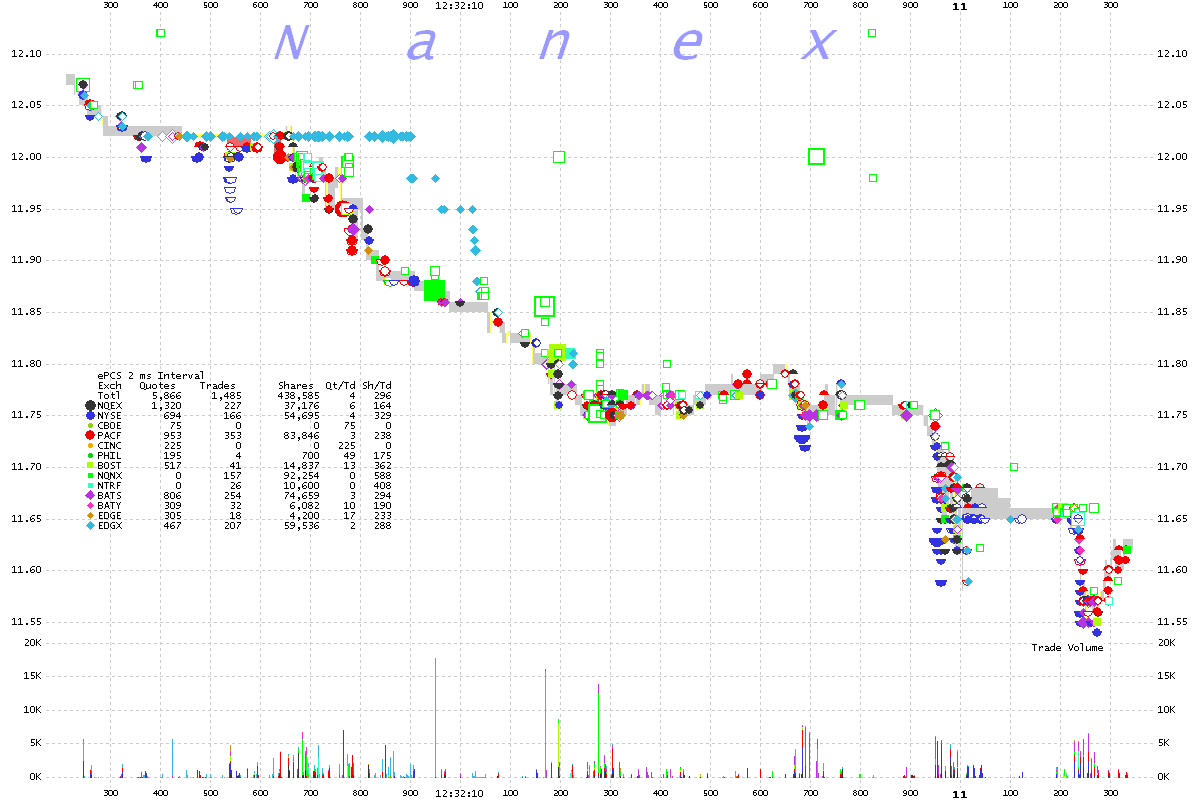Click the '11.80' price label on right axis
Viewport: 1200px width, 800px height.
click(x=1171, y=364)
